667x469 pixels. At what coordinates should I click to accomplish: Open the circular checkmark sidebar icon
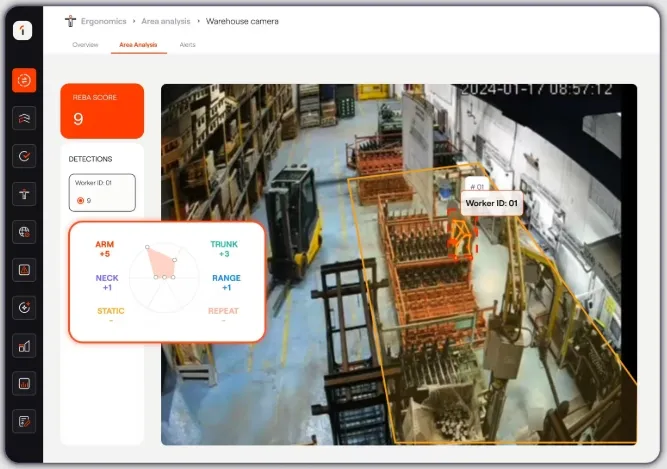(24, 156)
